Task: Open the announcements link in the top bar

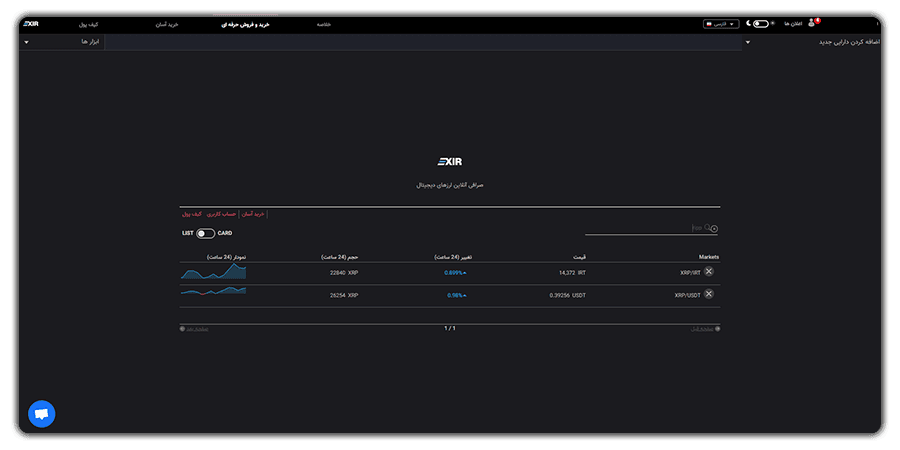Action: tap(793, 24)
